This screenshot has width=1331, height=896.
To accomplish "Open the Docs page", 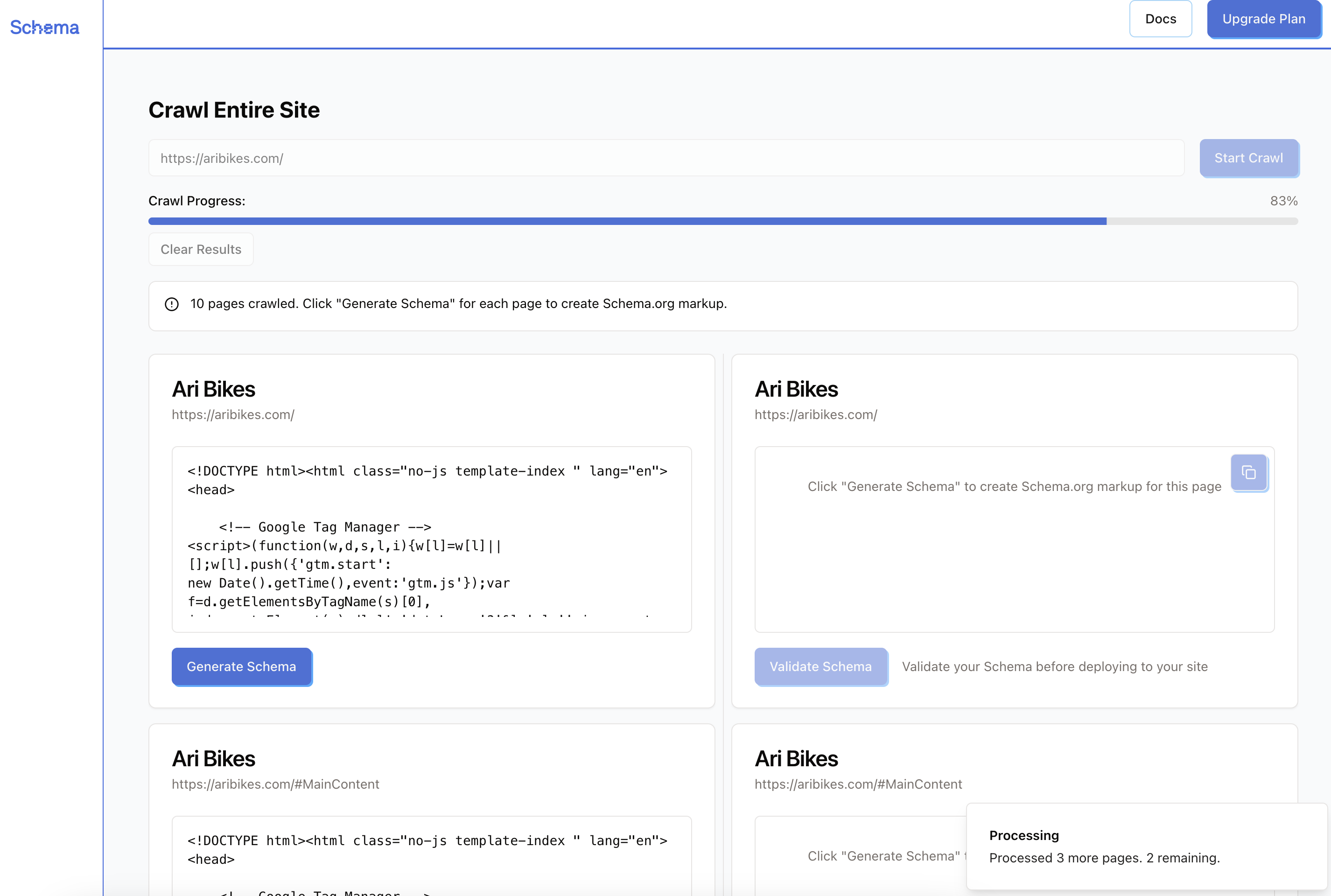I will pos(1160,19).
